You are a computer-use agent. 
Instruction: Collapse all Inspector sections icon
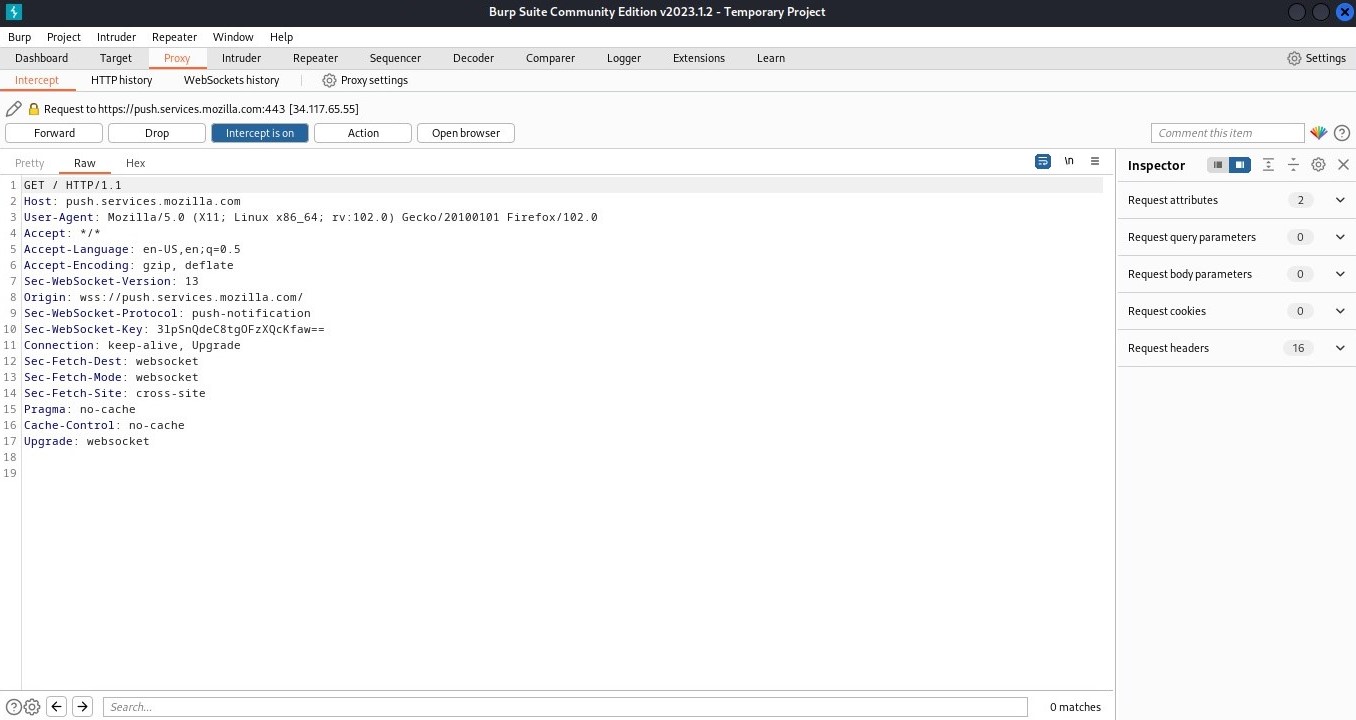coord(1293,165)
